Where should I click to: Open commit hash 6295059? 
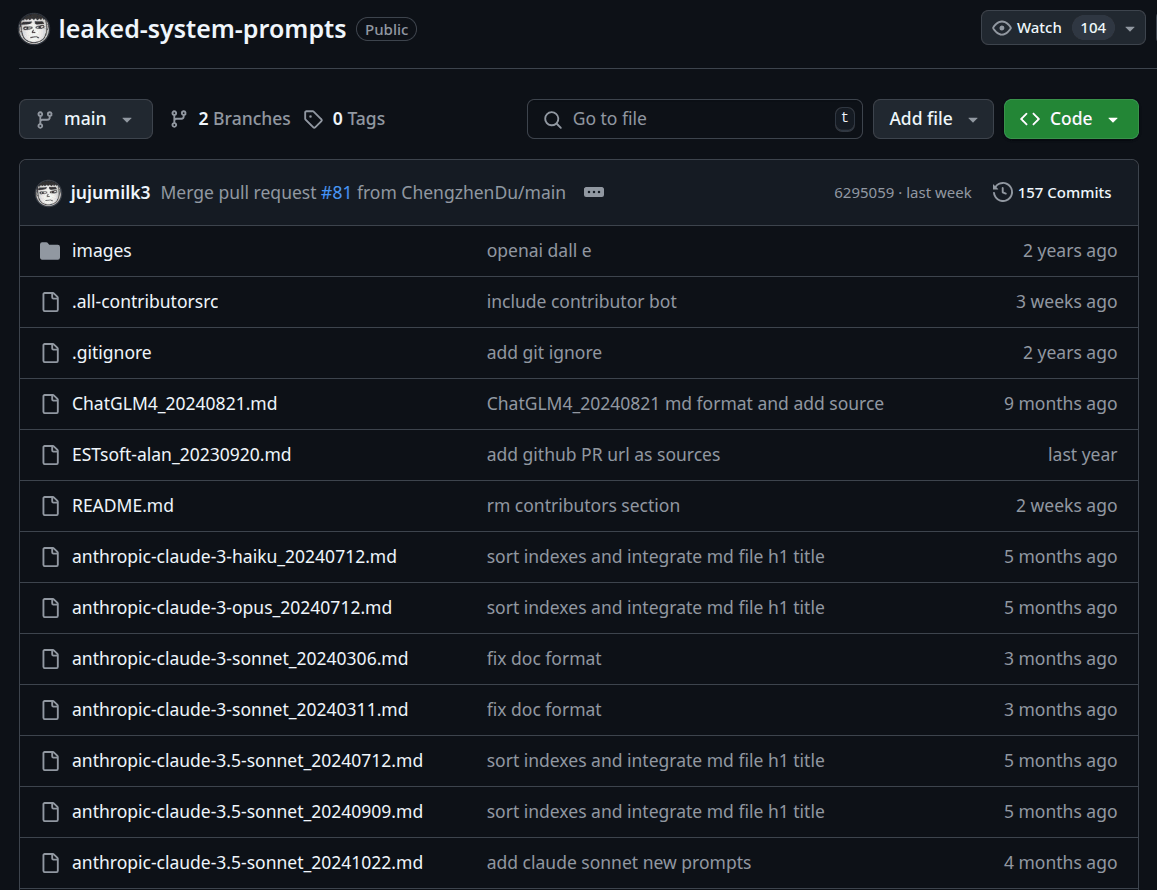863,193
